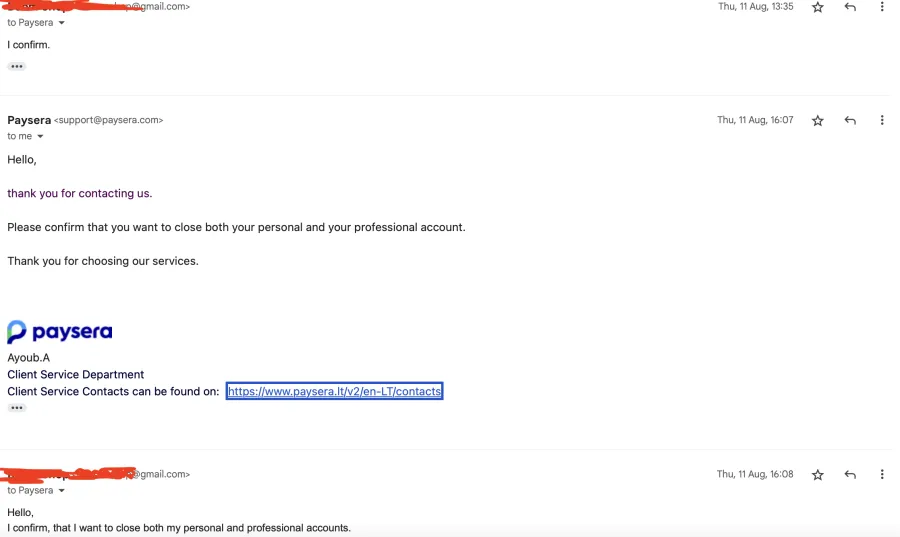Open the paysera.lt contacts link

(x=335, y=391)
